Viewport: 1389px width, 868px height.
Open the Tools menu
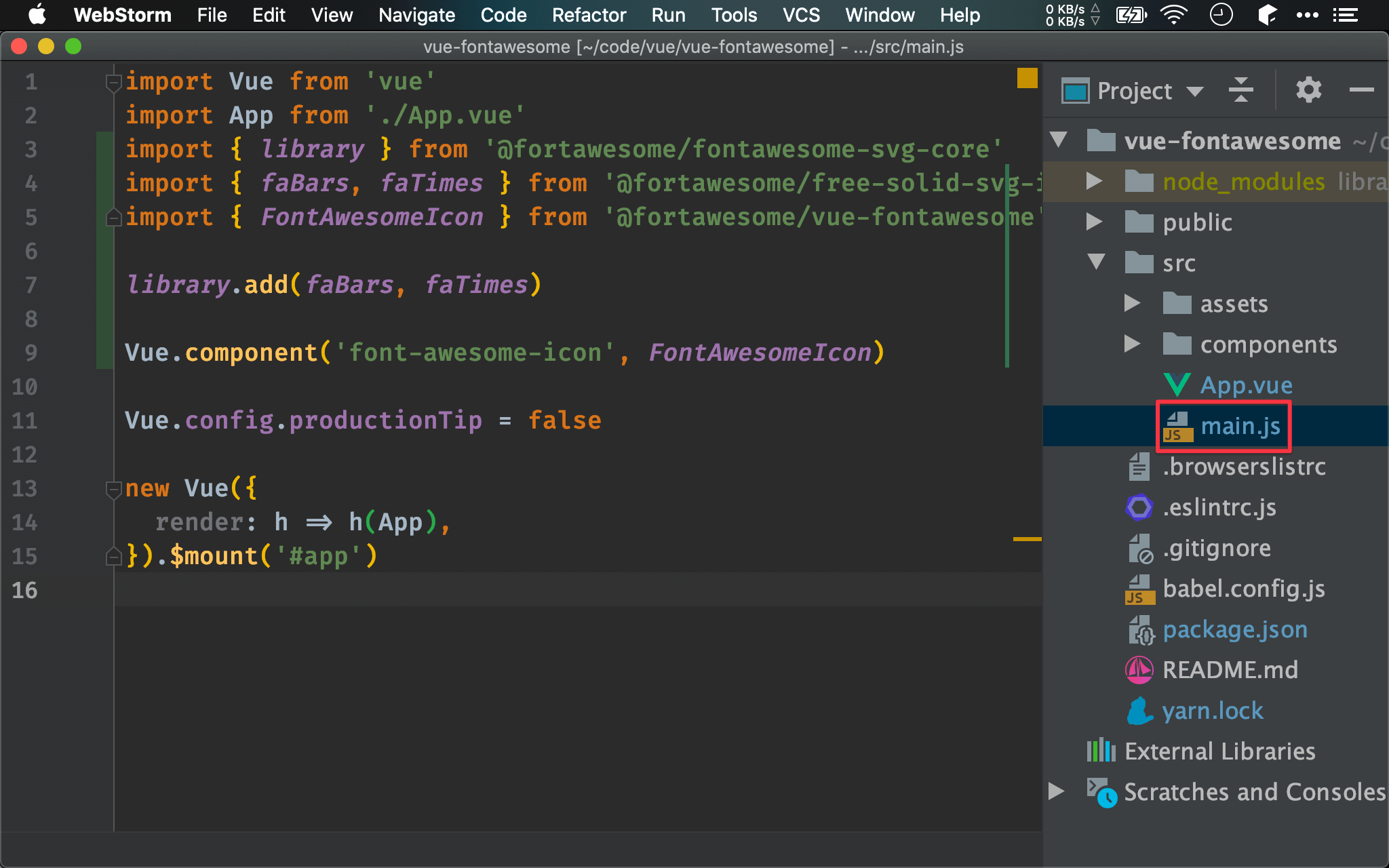(x=734, y=15)
